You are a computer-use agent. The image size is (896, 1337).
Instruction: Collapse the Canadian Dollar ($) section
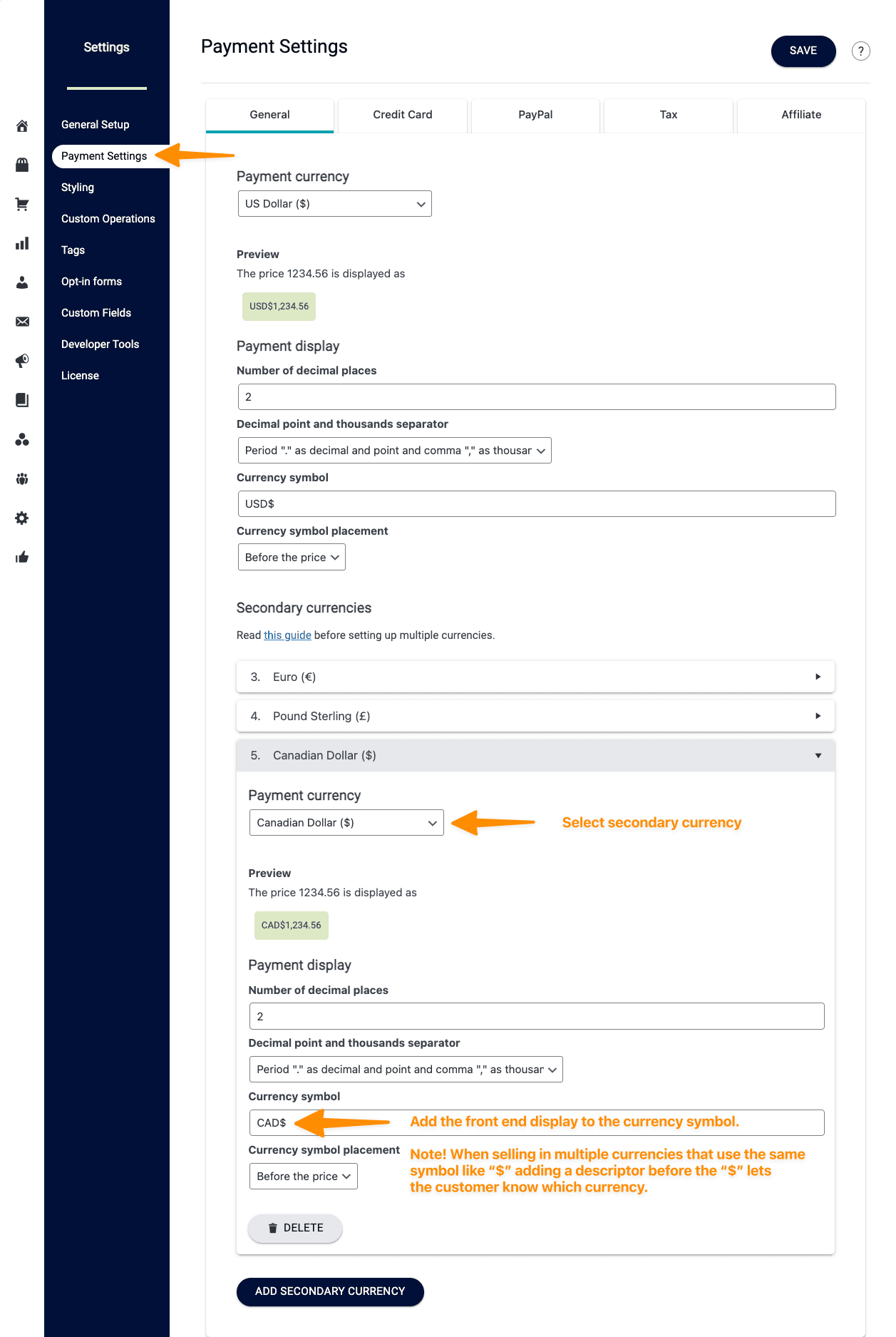pos(535,755)
